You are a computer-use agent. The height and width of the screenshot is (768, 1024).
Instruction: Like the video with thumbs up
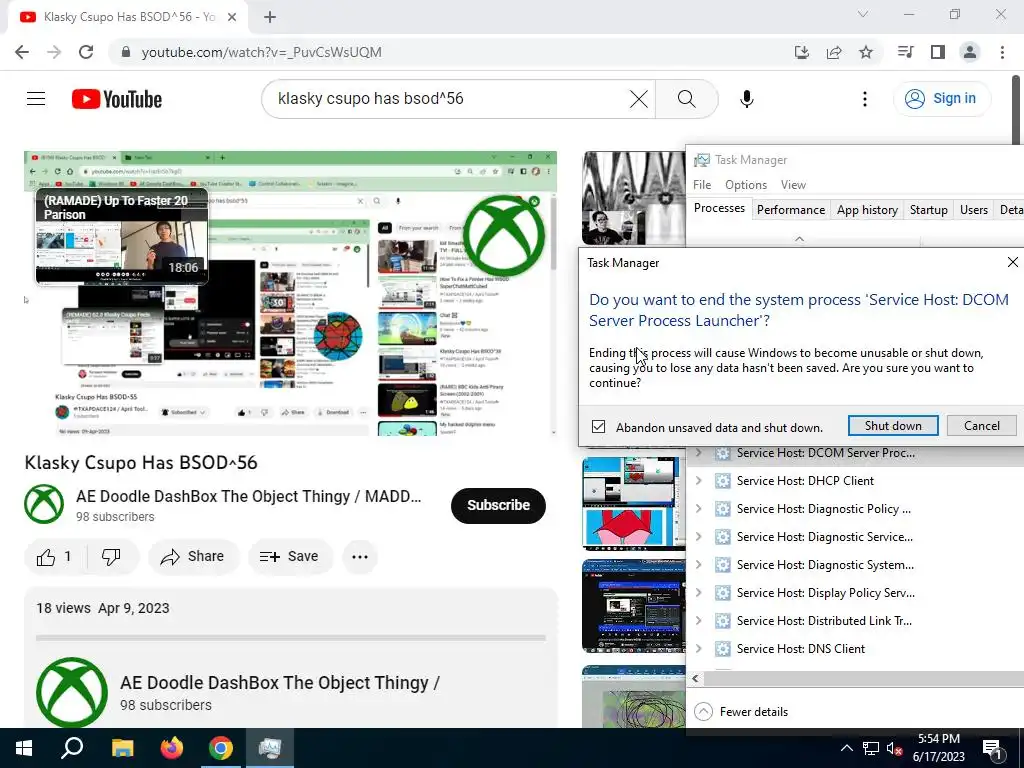coord(55,556)
